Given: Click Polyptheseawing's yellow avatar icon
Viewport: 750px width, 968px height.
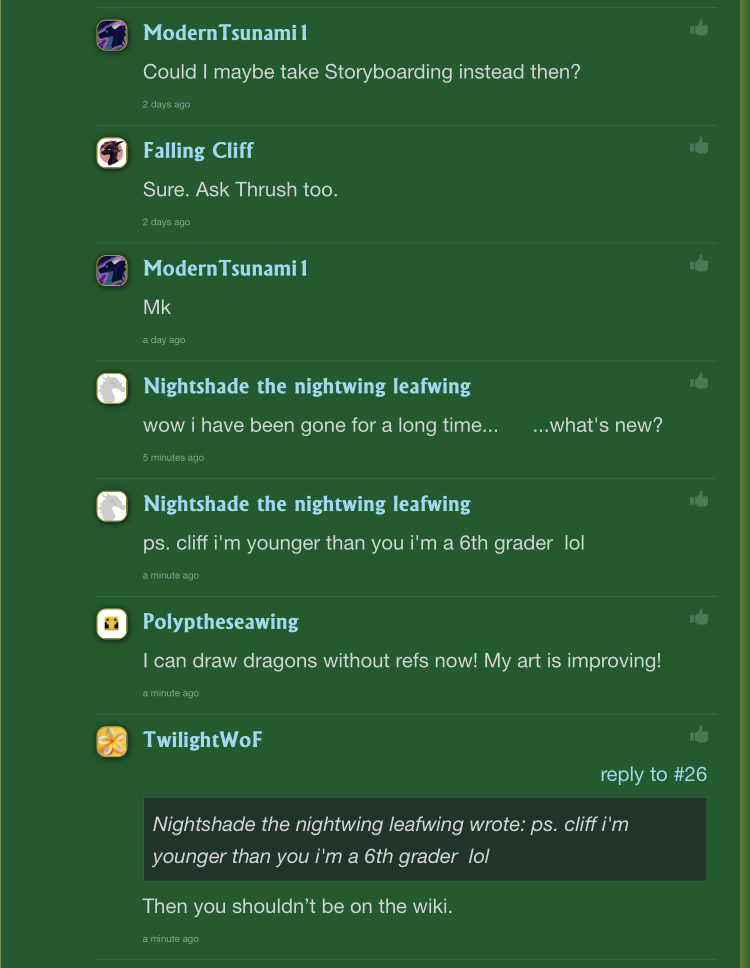Looking at the screenshot, I should [x=112, y=624].
